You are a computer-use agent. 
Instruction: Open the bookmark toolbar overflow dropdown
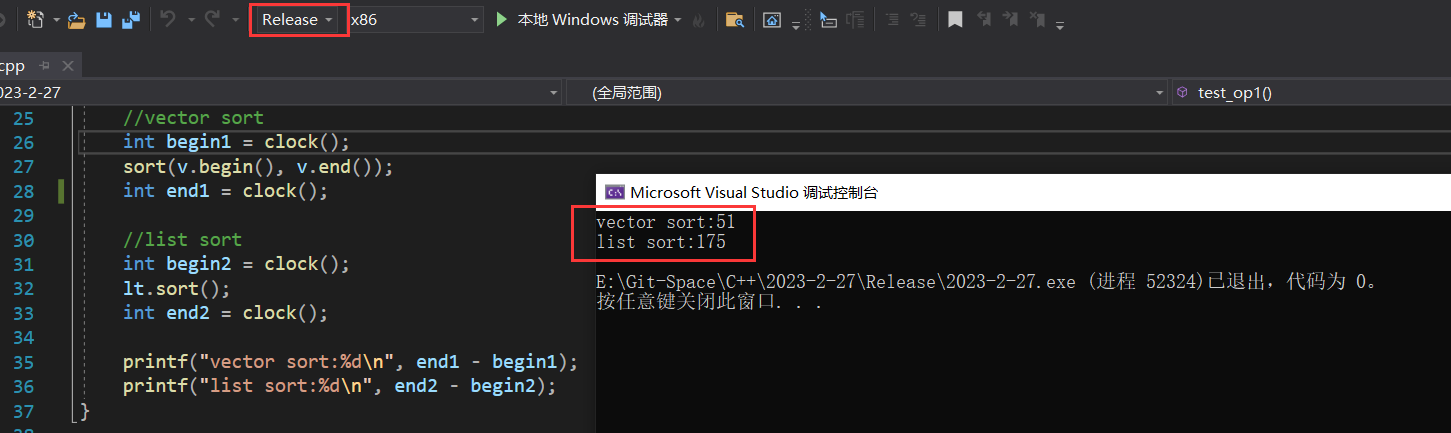click(1060, 24)
